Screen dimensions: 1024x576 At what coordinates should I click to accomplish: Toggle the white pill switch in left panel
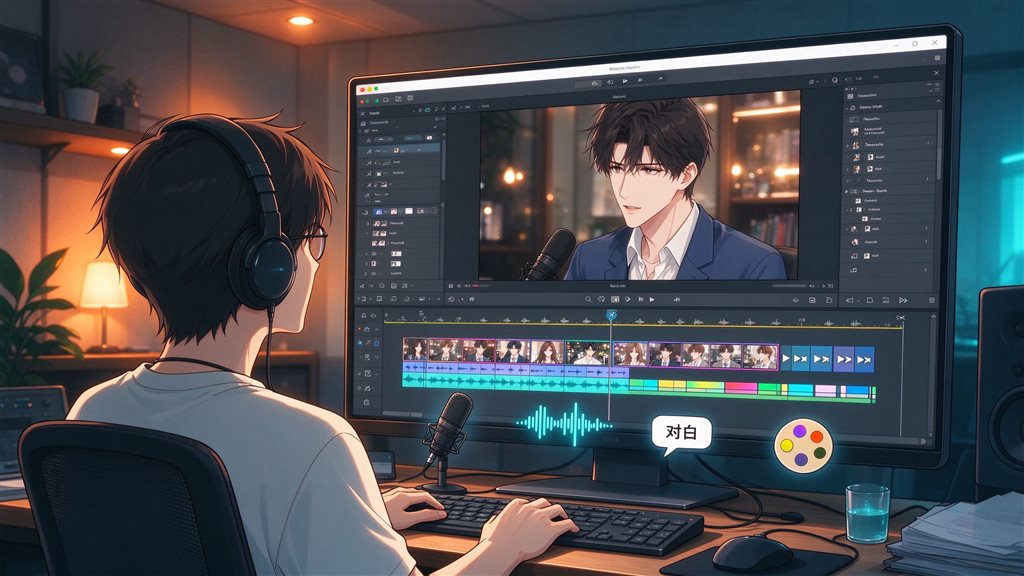pos(429,138)
